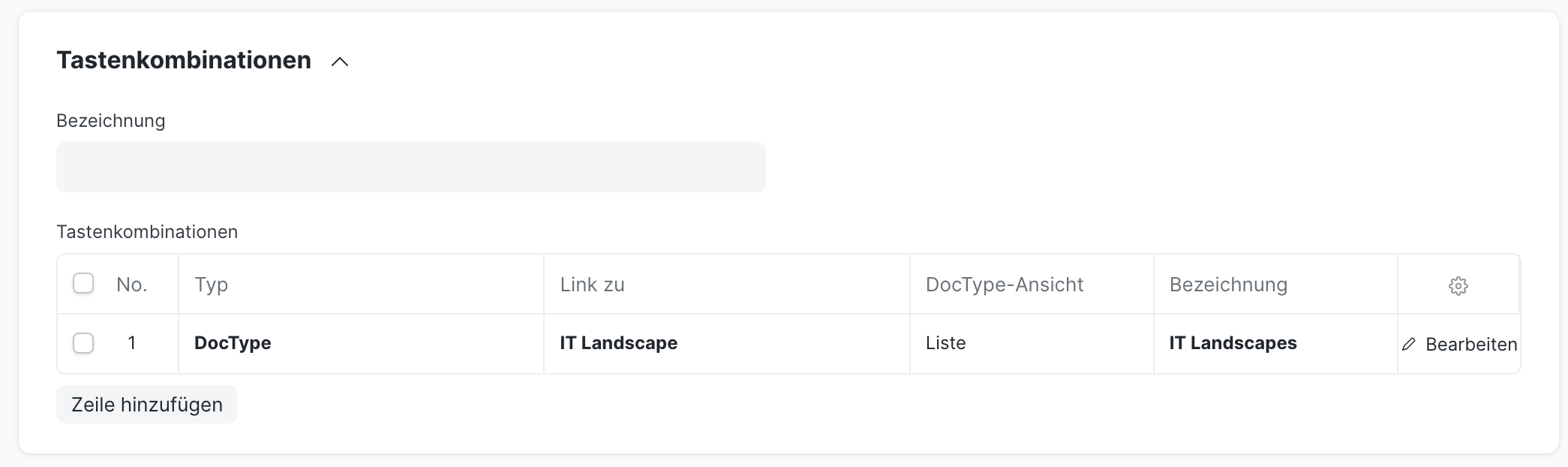
Task: Focus the empty Bezeichnung input field
Action: click(x=411, y=167)
